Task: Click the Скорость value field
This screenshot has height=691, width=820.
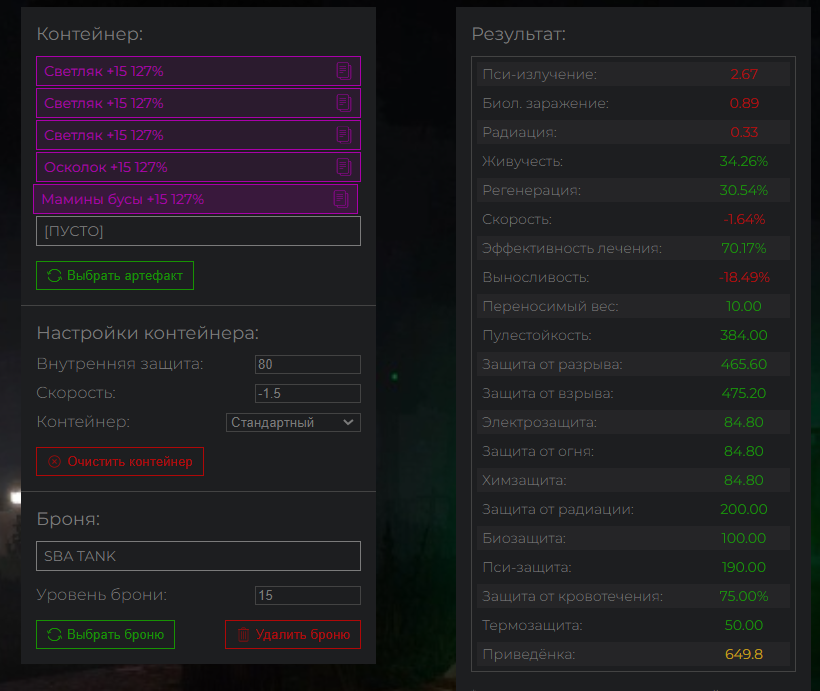Action: click(x=307, y=393)
